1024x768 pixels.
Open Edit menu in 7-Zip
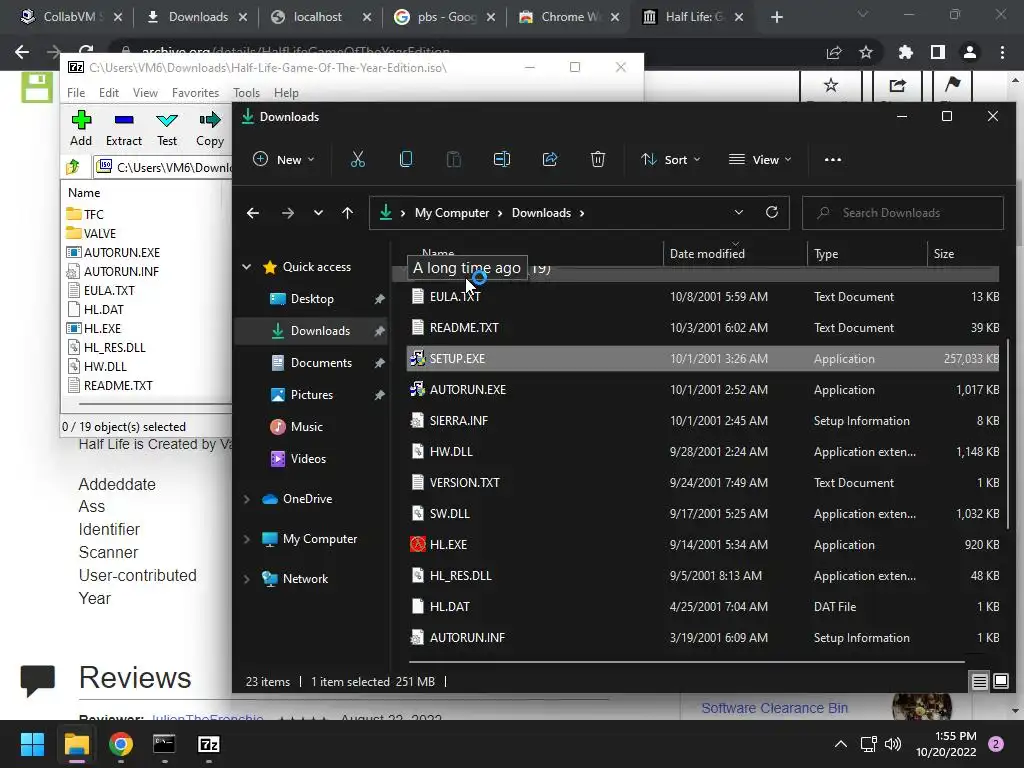pyautogui.click(x=108, y=93)
